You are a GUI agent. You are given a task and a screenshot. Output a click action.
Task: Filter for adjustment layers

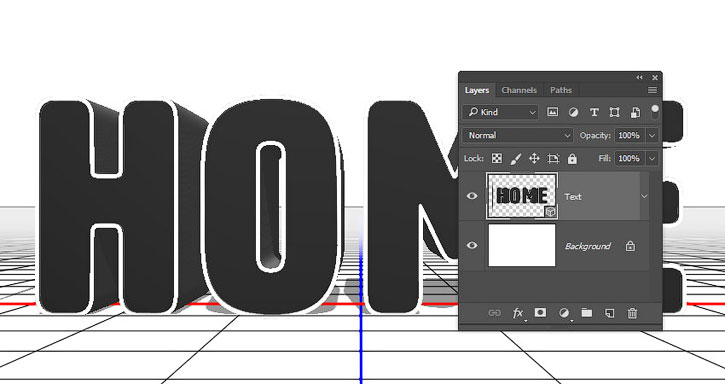tap(573, 112)
